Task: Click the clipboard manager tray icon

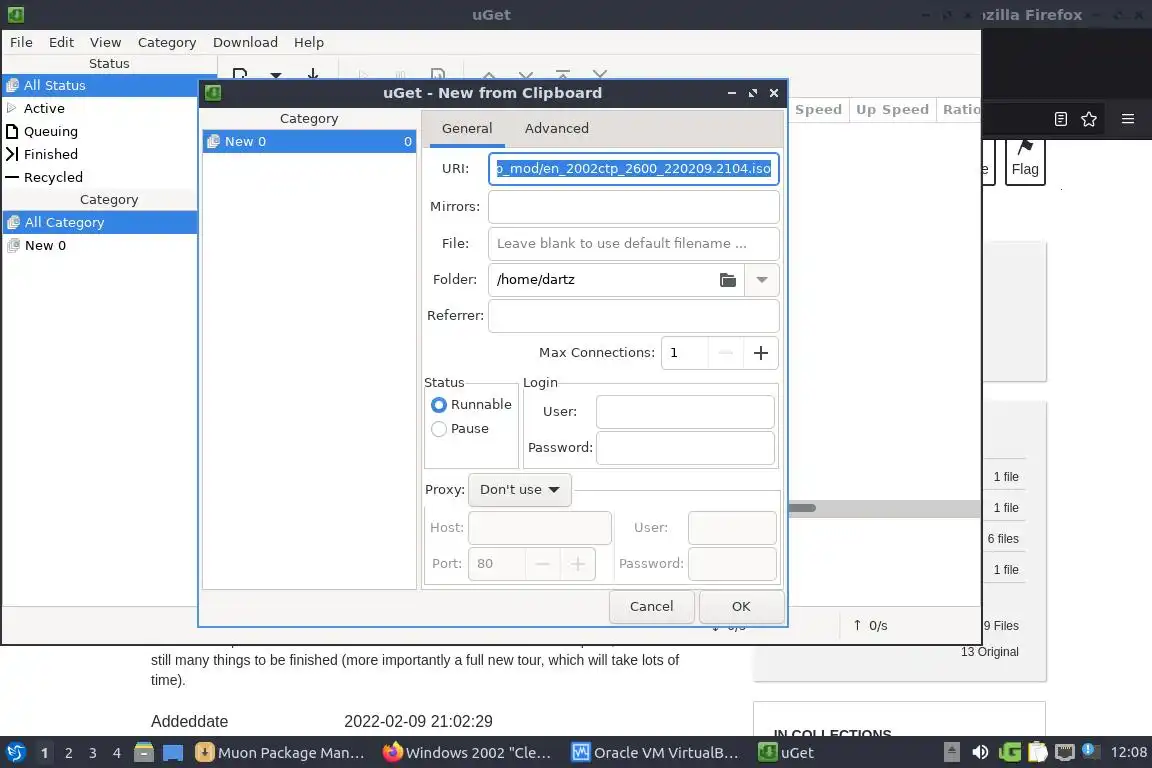Action: coord(1037,753)
